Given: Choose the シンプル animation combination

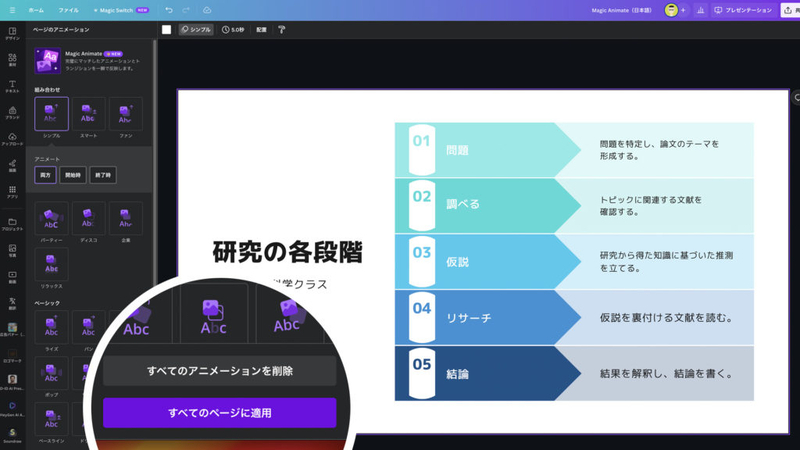Looking at the screenshot, I should pos(51,114).
